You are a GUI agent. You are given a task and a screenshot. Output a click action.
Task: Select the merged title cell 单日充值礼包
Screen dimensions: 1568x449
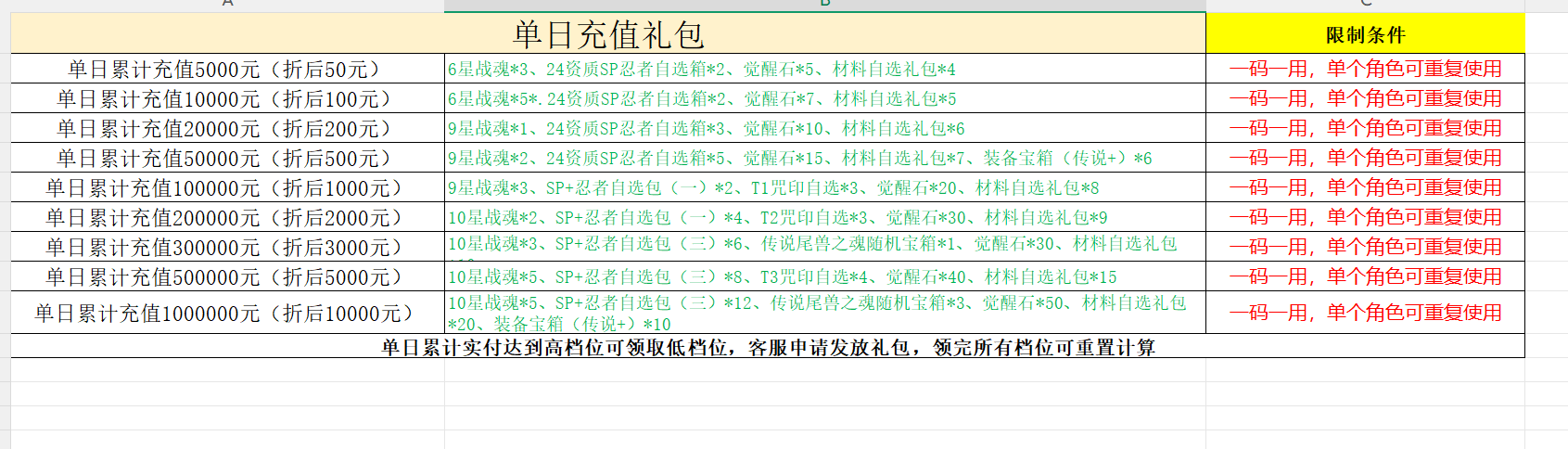pyautogui.click(x=607, y=35)
